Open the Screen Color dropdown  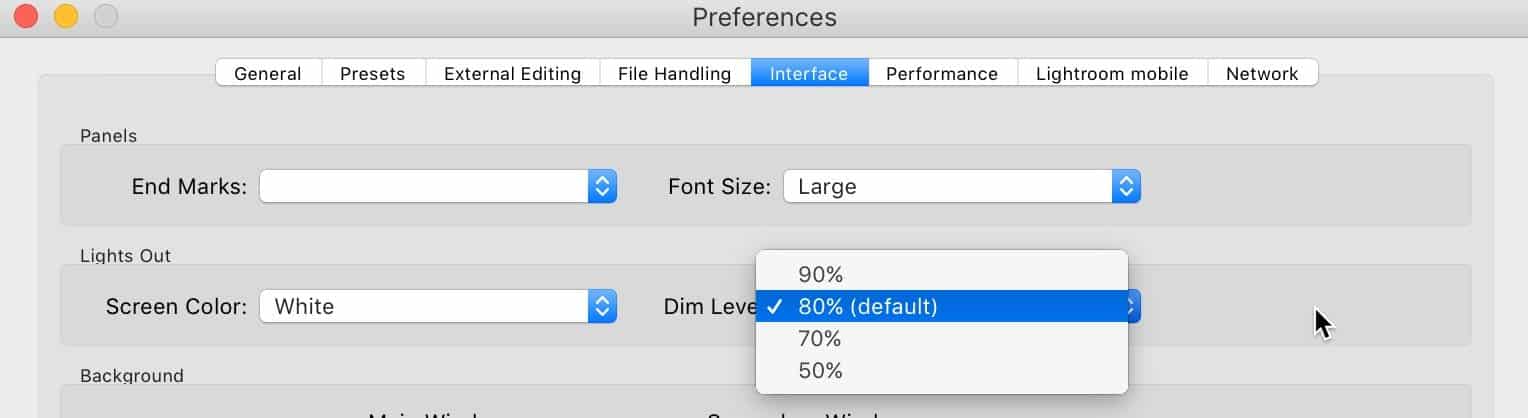pos(438,306)
